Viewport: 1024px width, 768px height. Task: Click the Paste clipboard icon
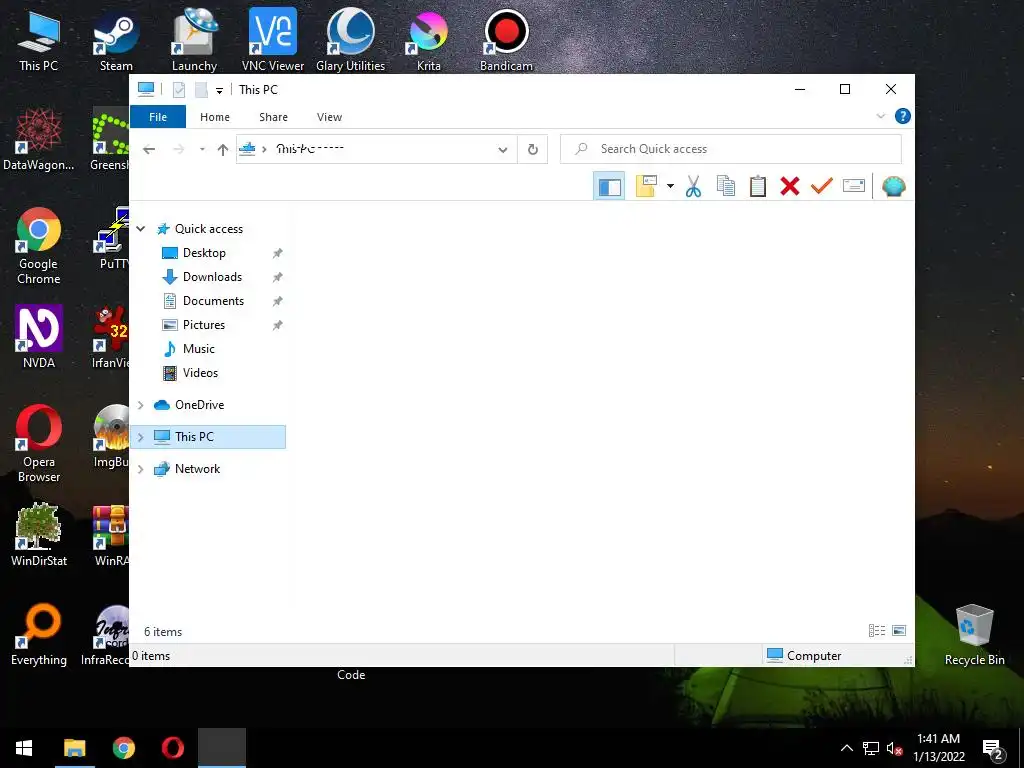pos(758,187)
